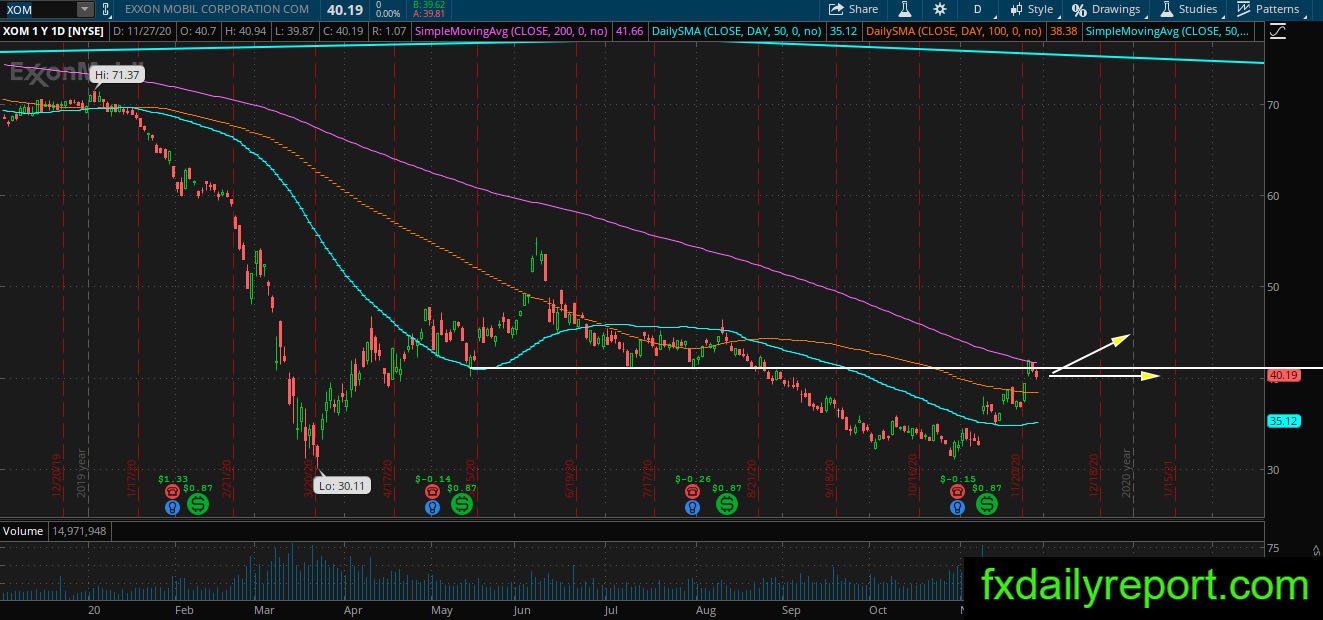Click lightbulb icon under $1.33 earnings
The height and width of the screenshot is (620, 1323).
coord(172,507)
